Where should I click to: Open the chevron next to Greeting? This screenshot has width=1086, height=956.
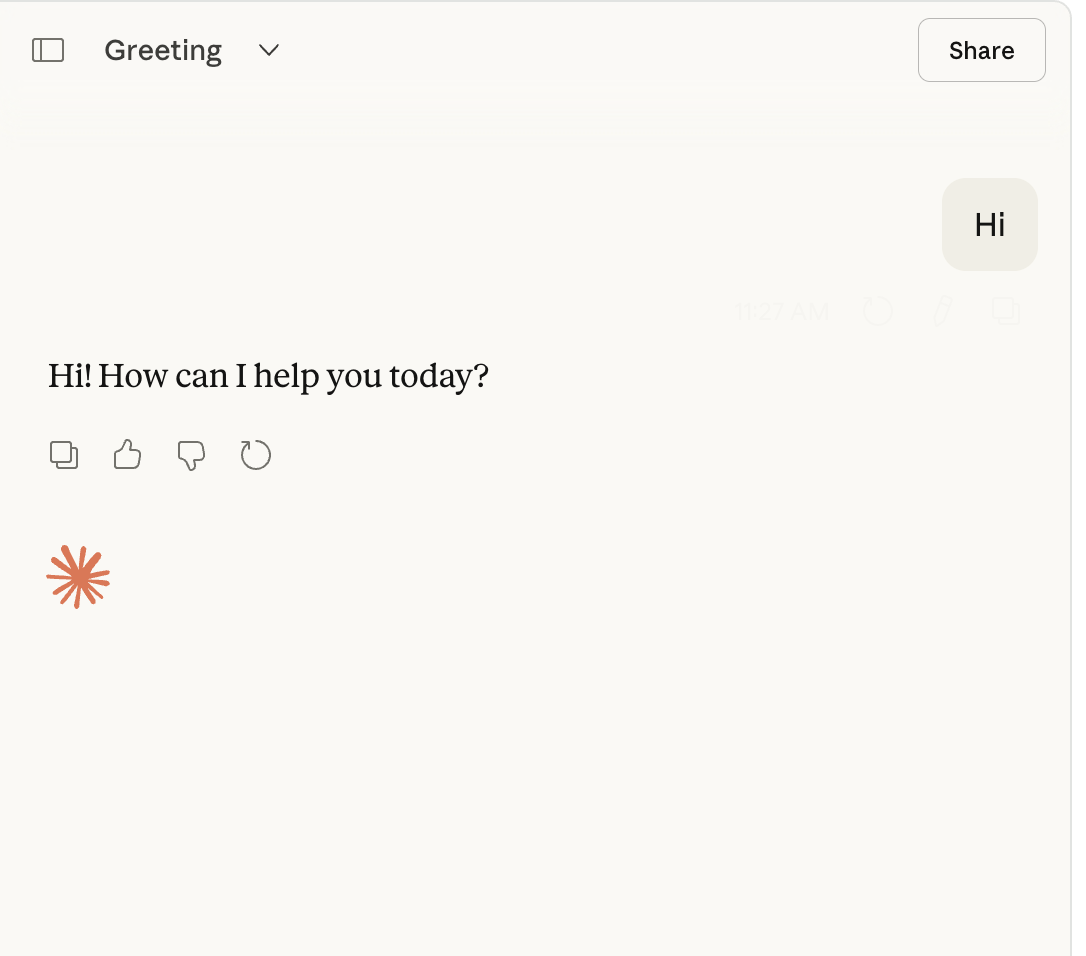pyautogui.click(x=269, y=50)
